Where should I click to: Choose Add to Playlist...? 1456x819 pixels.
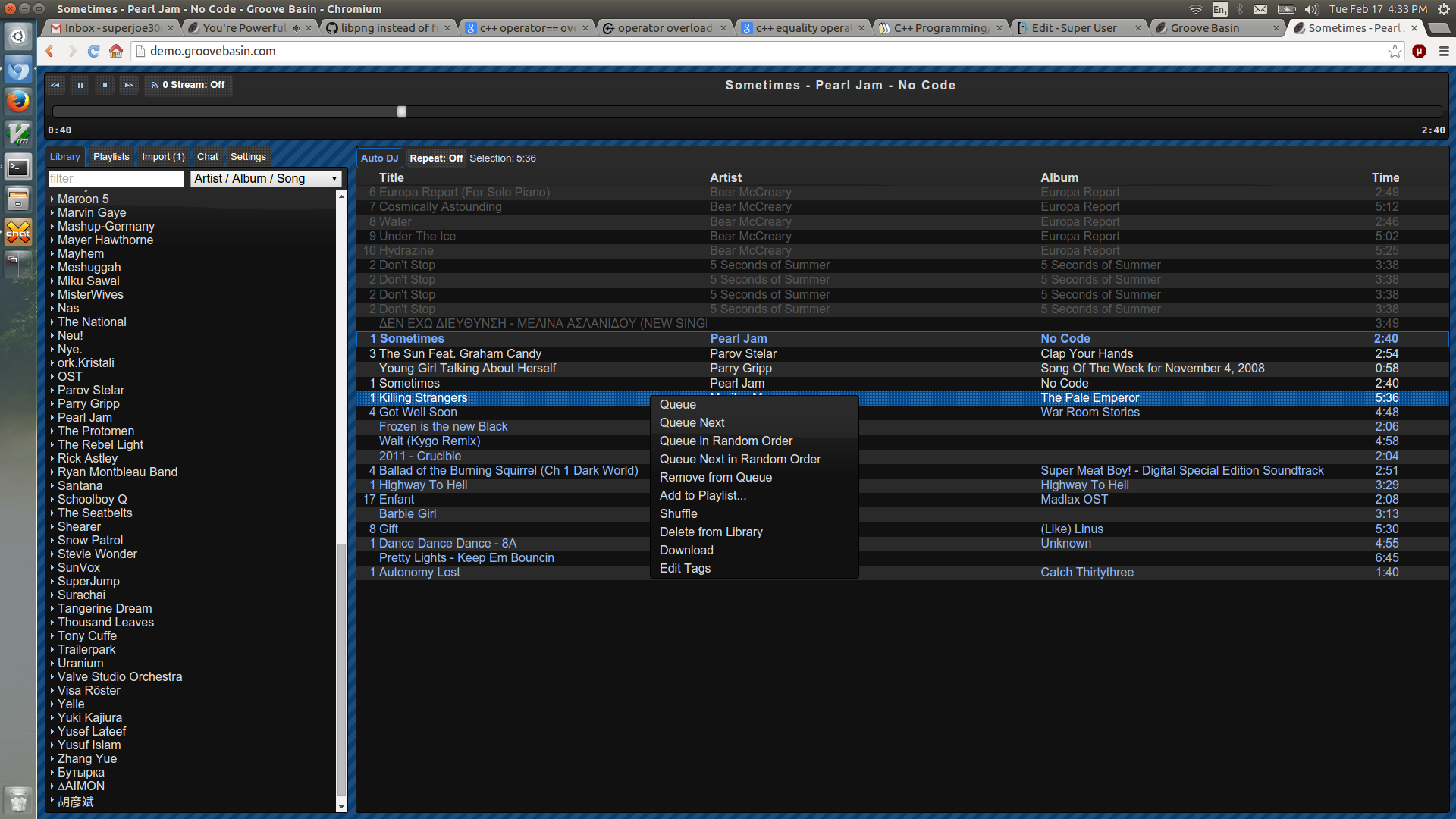tap(755, 496)
